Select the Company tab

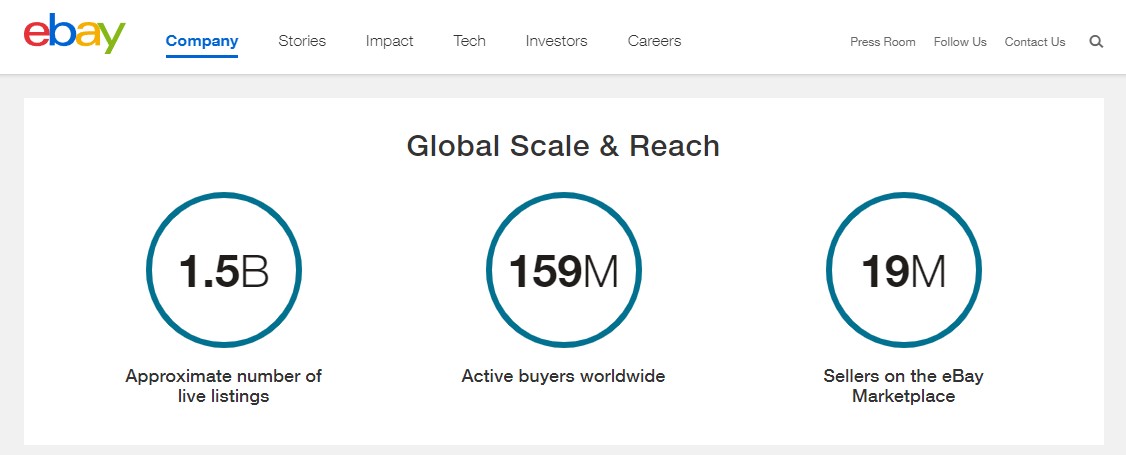coord(202,41)
